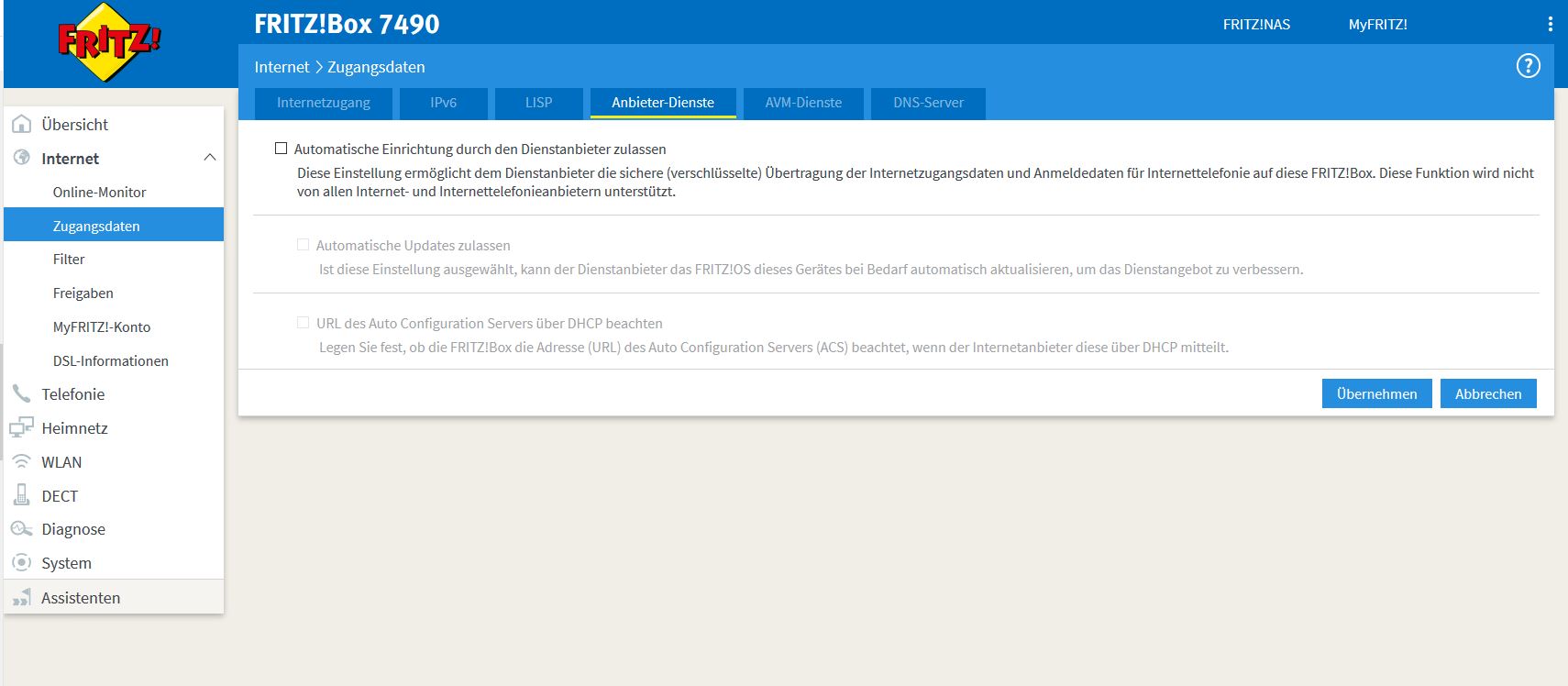The width and height of the screenshot is (1568, 686).
Task: Open the help question mark icon
Action: point(1528,66)
